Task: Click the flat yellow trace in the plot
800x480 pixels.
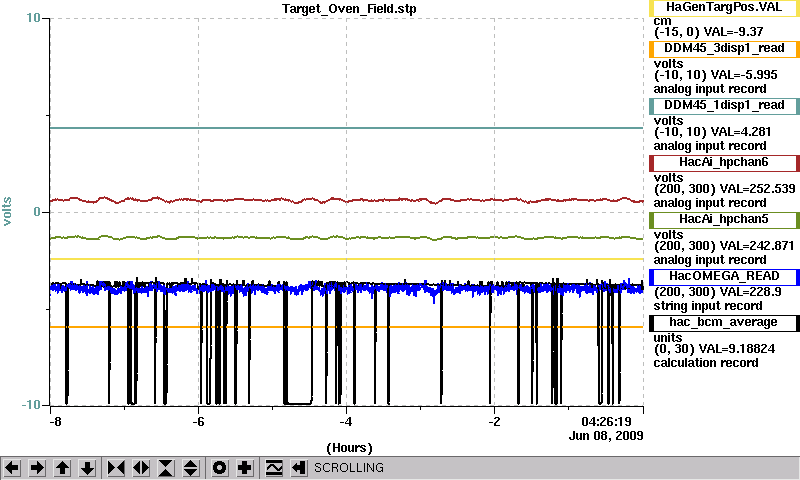Action: [347, 259]
